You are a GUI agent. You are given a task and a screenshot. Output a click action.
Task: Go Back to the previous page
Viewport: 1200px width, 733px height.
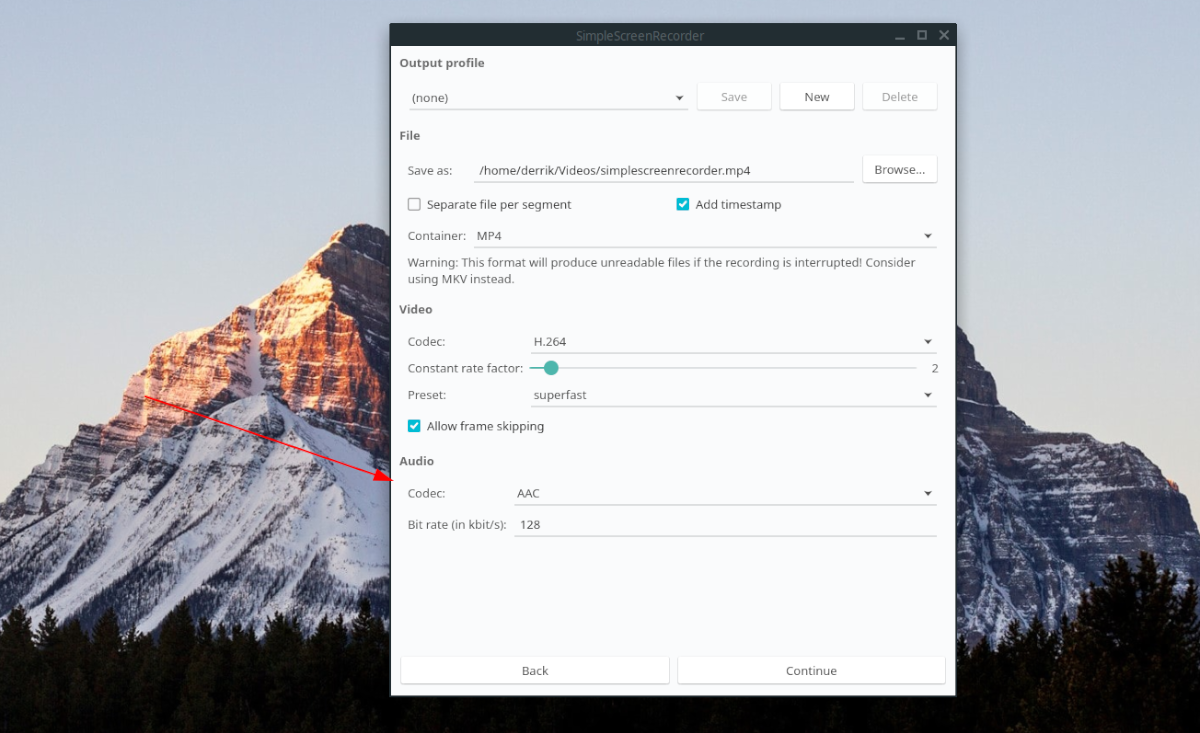point(535,671)
